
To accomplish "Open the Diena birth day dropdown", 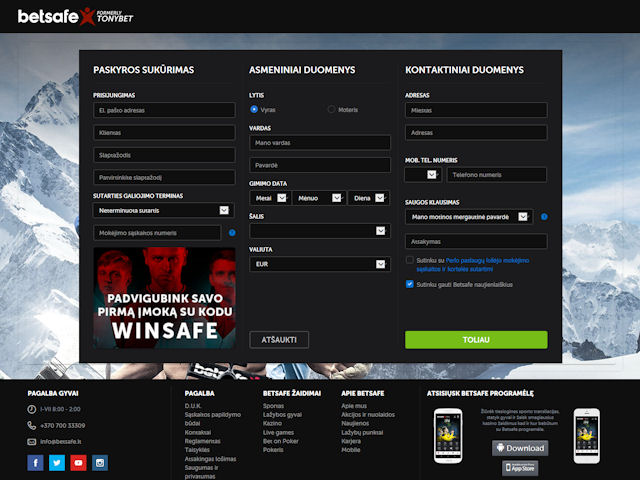I will [369, 198].
